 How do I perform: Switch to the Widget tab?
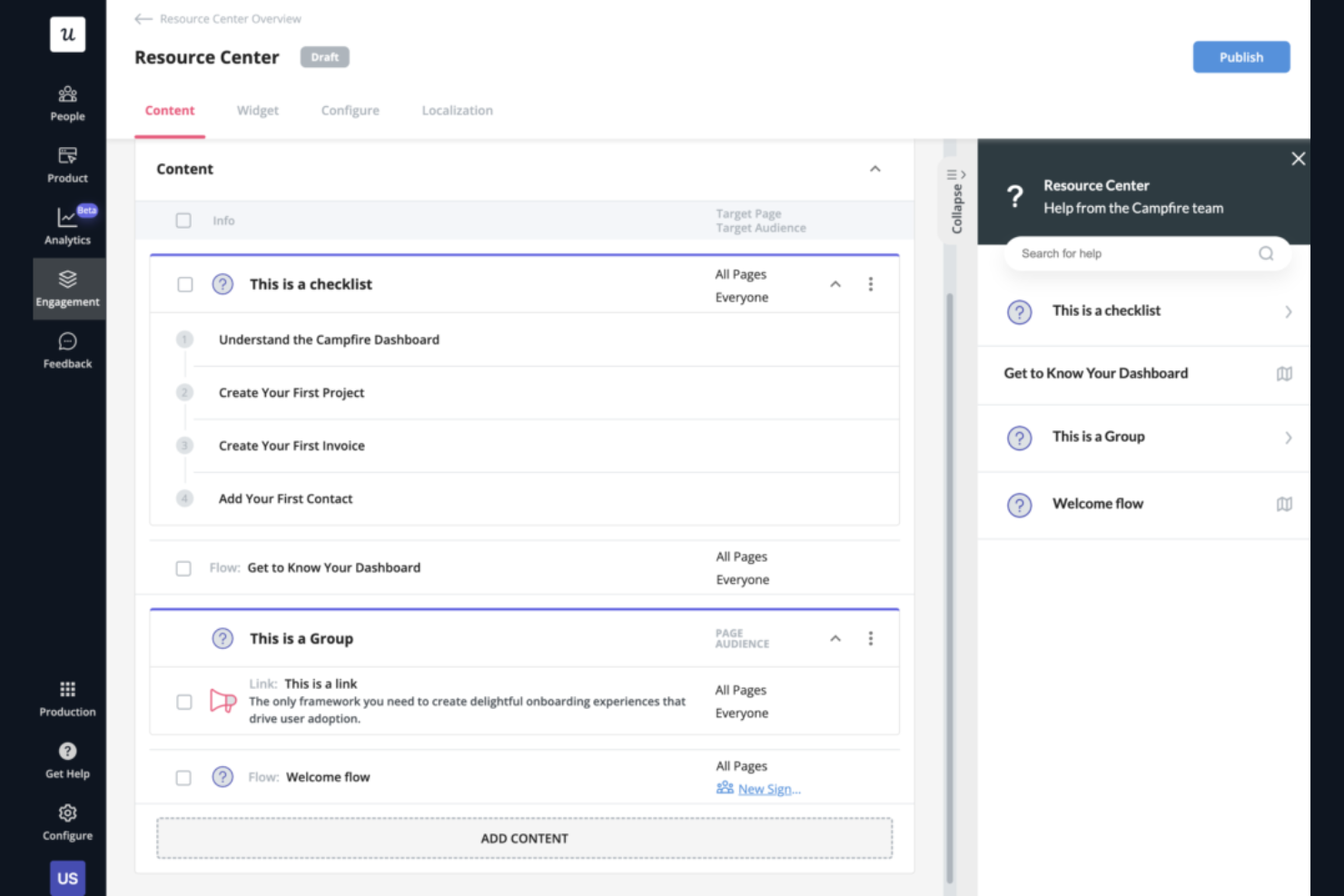click(258, 111)
